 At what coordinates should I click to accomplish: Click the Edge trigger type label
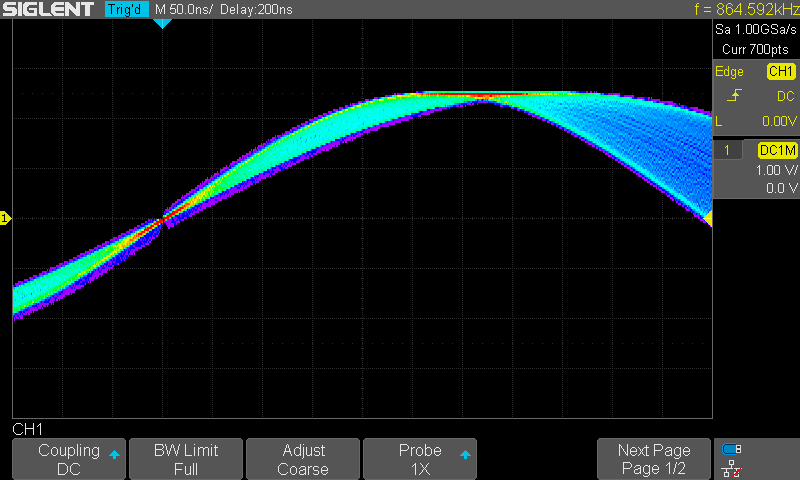[729, 71]
